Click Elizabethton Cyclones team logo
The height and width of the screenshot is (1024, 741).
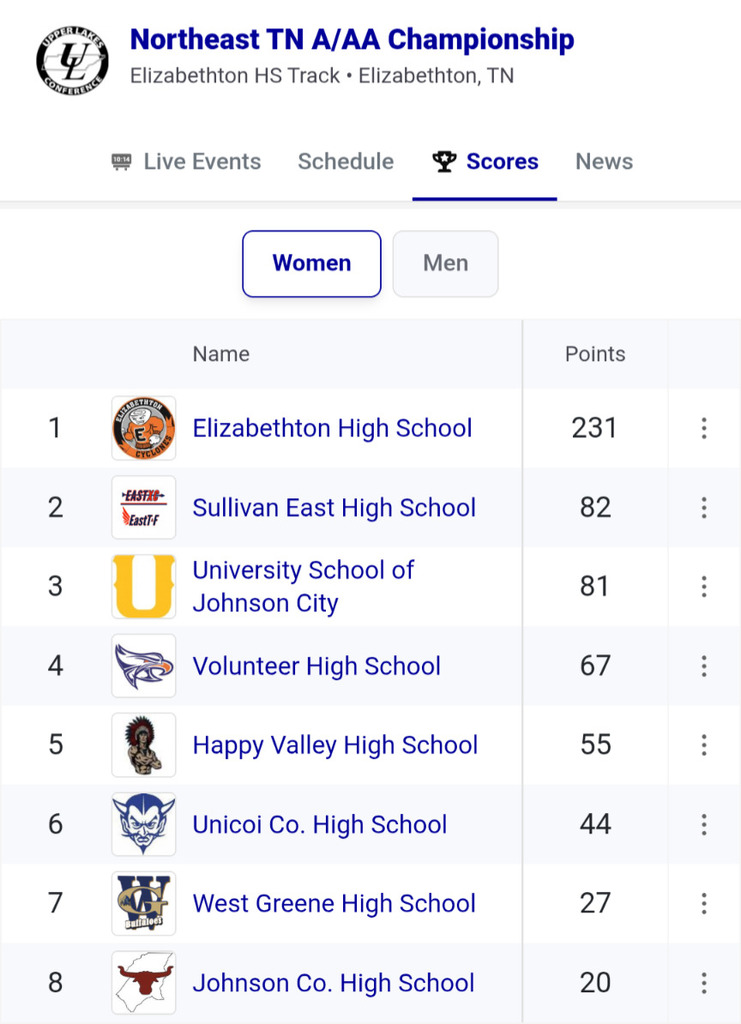click(144, 428)
